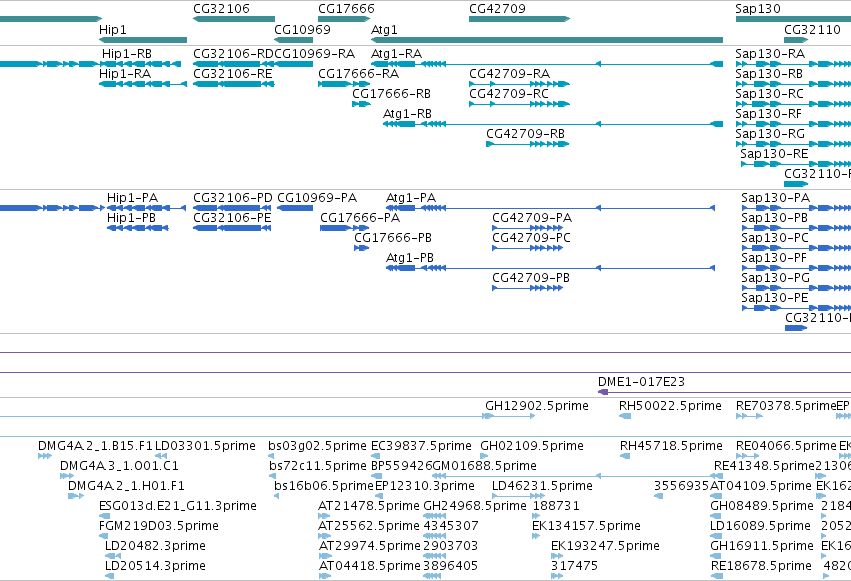The image size is (851, 581).
Task: Select transcript Atg1-RB label
Action: tap(408, 114)
